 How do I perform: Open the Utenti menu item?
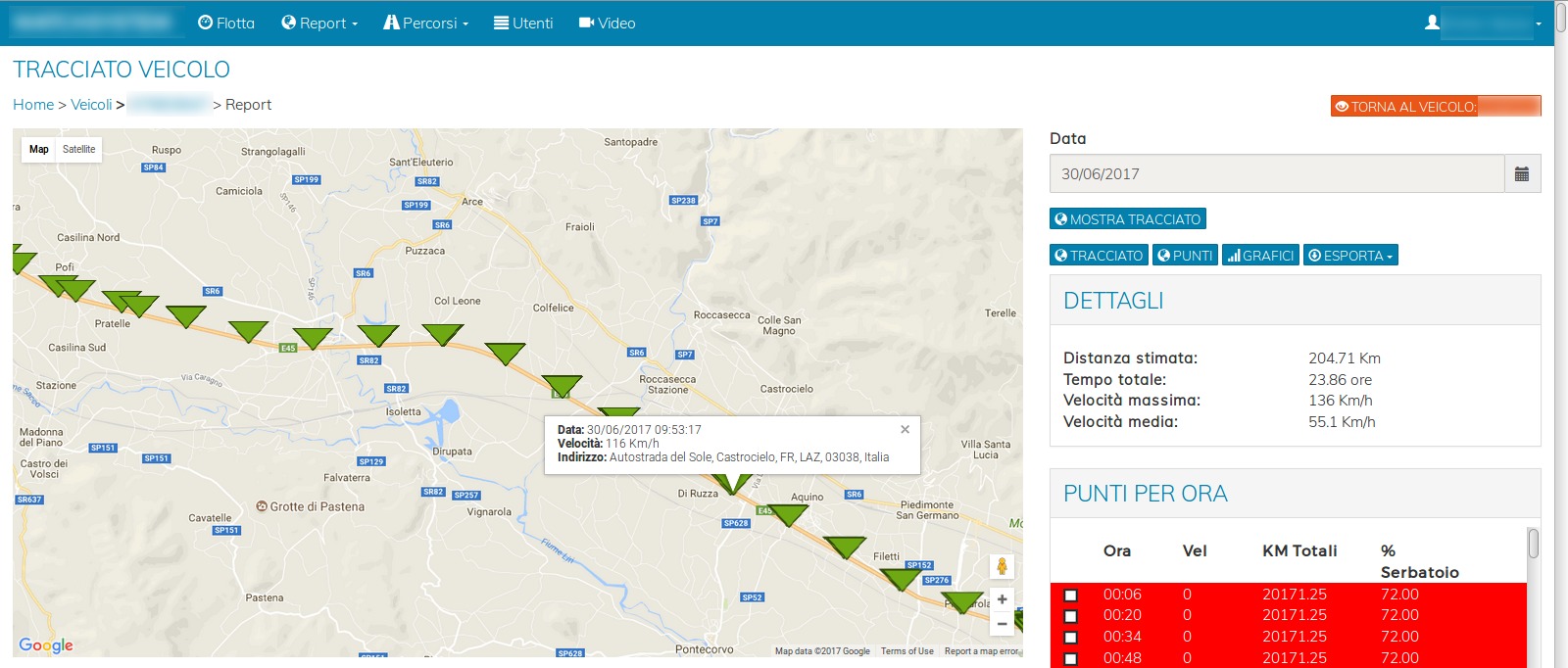click(x=523, y=23)
